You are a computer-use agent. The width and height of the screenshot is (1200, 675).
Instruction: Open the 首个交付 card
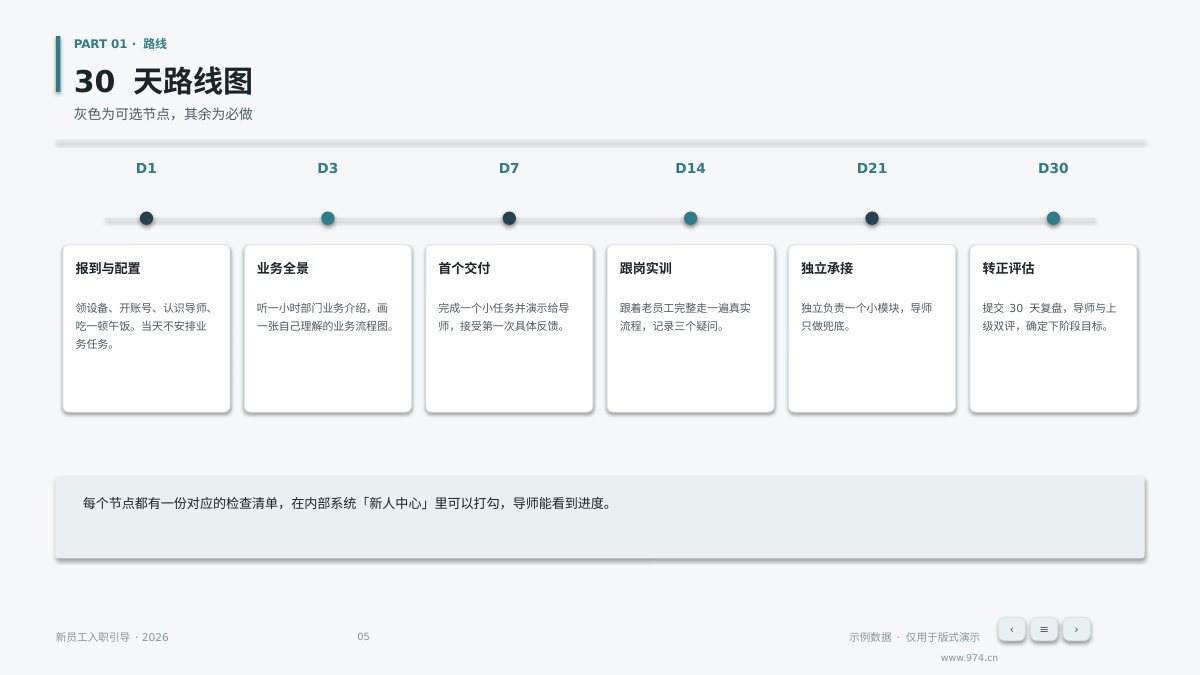coord(509,328)
